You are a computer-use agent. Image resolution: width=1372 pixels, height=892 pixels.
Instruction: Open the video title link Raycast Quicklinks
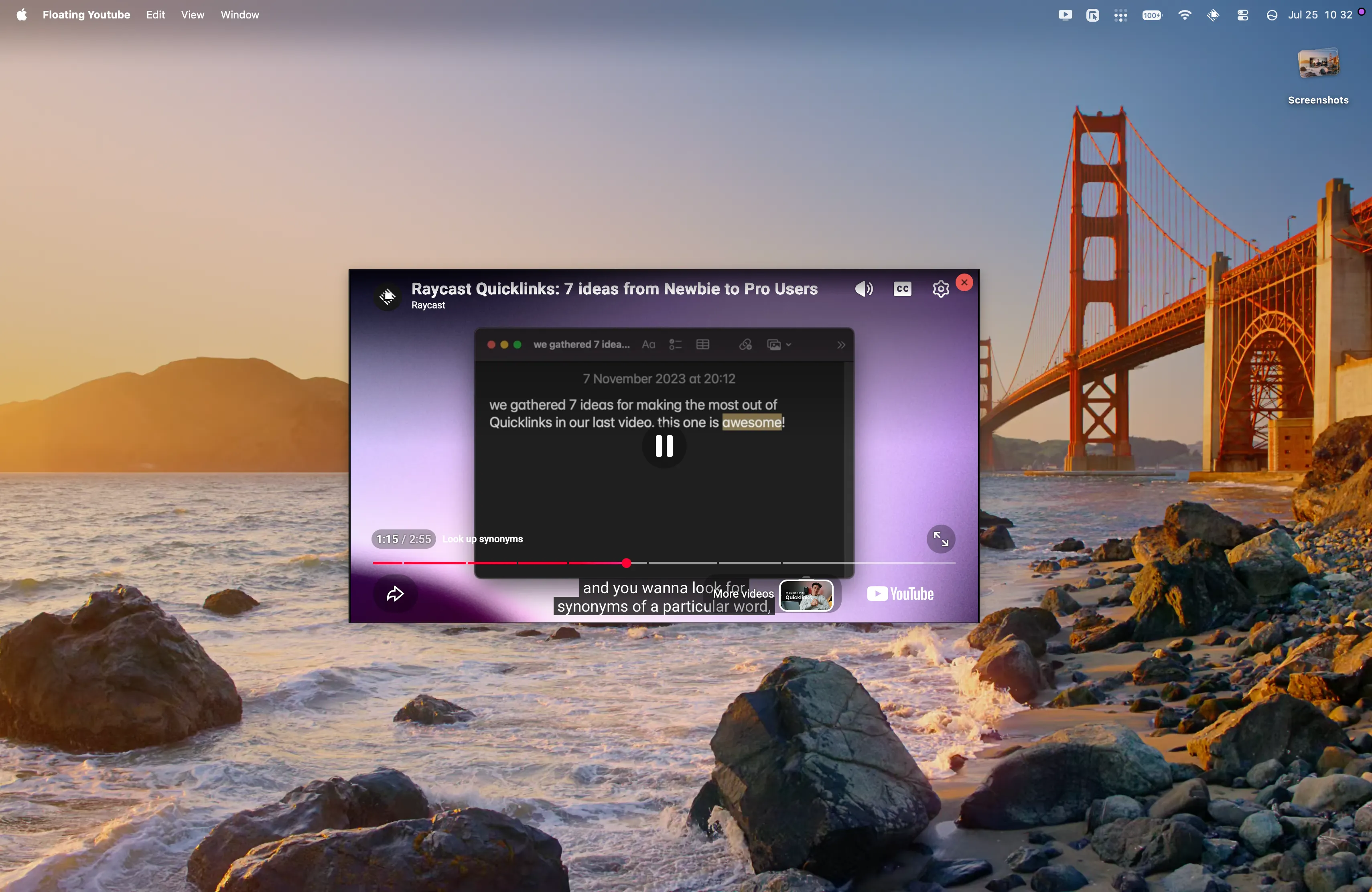[615, 289]
